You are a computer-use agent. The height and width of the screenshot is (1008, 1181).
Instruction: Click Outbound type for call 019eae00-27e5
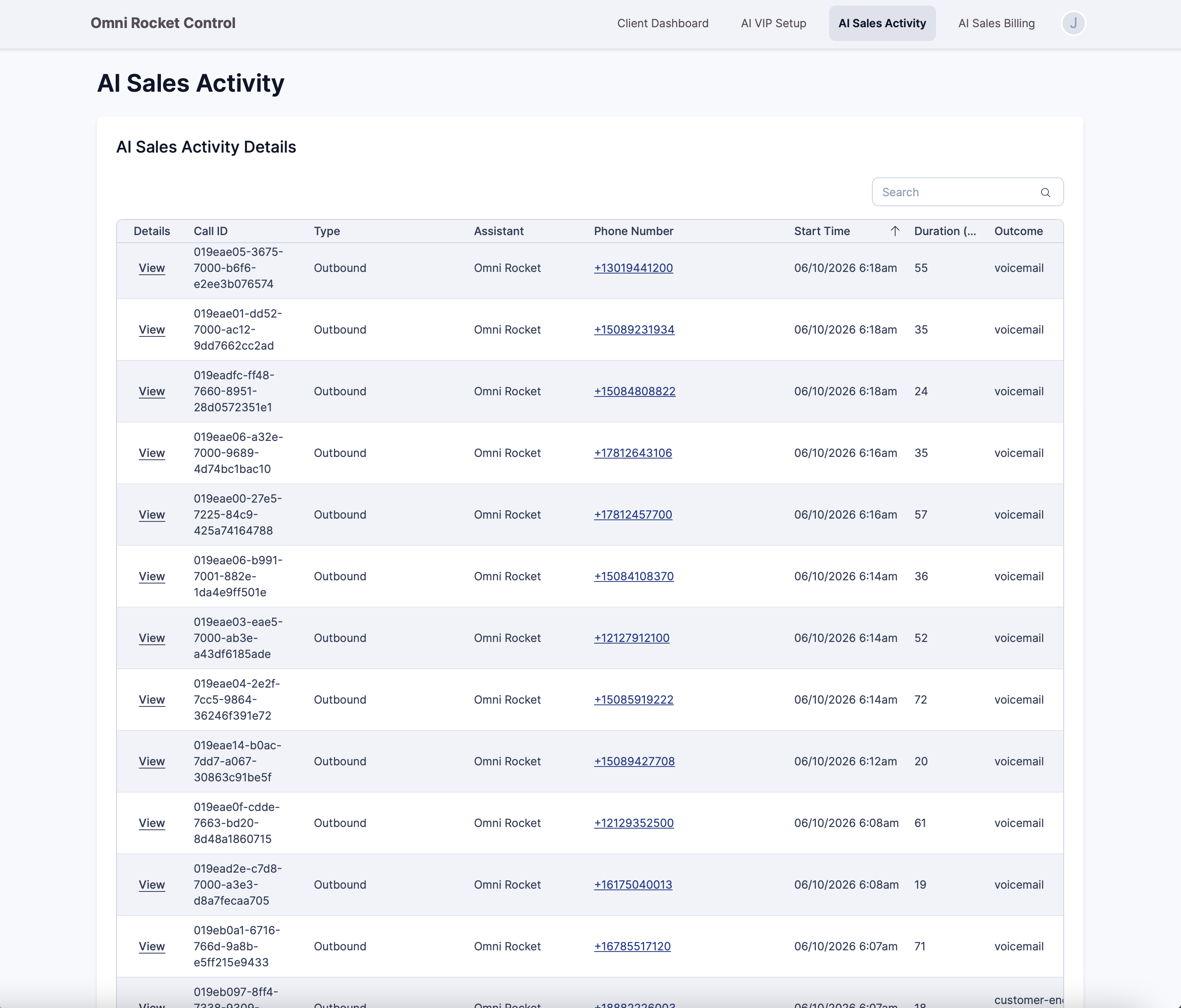click(340, 514)
